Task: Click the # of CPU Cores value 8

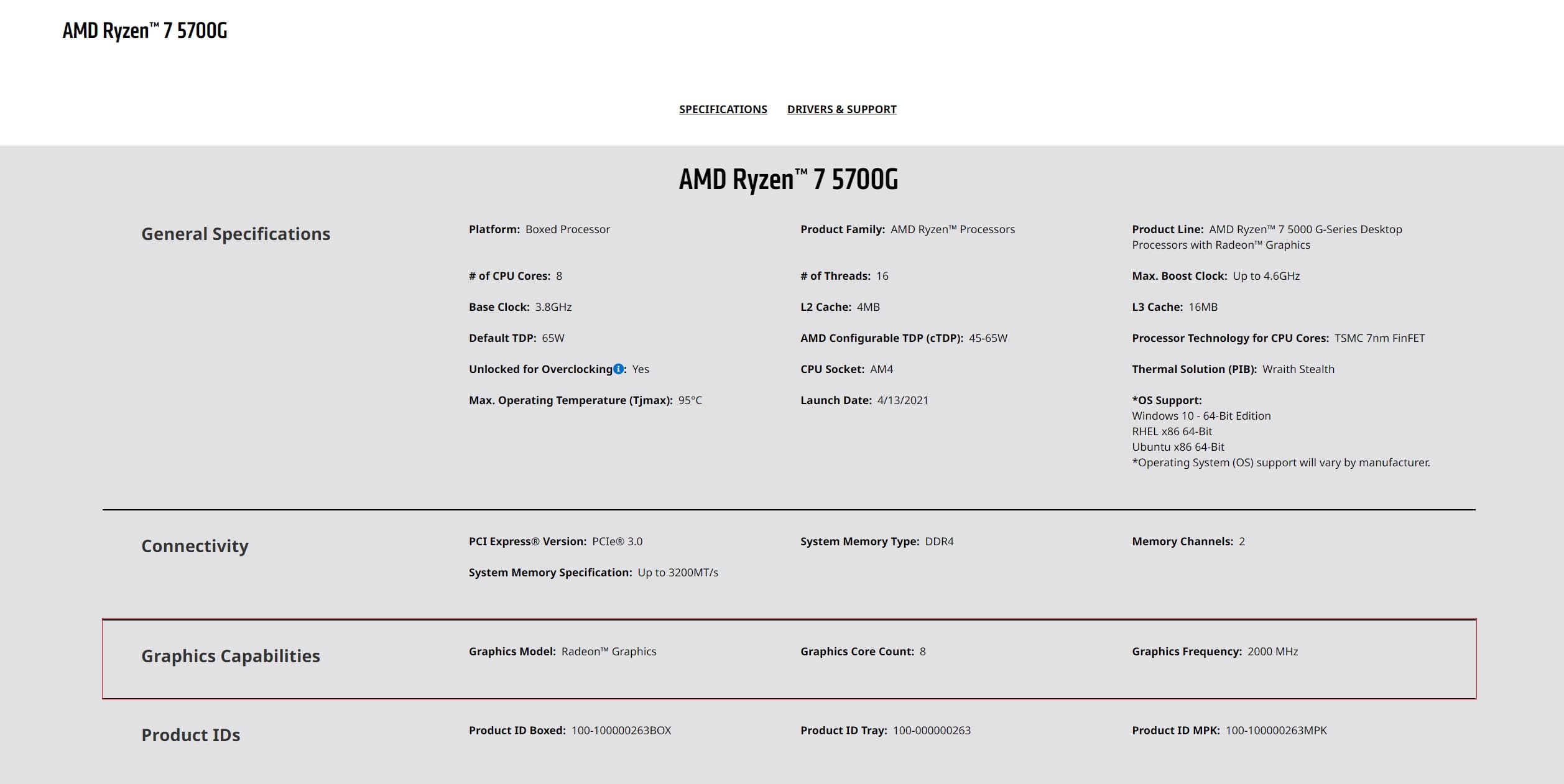Action: click(x=559, y=276)
